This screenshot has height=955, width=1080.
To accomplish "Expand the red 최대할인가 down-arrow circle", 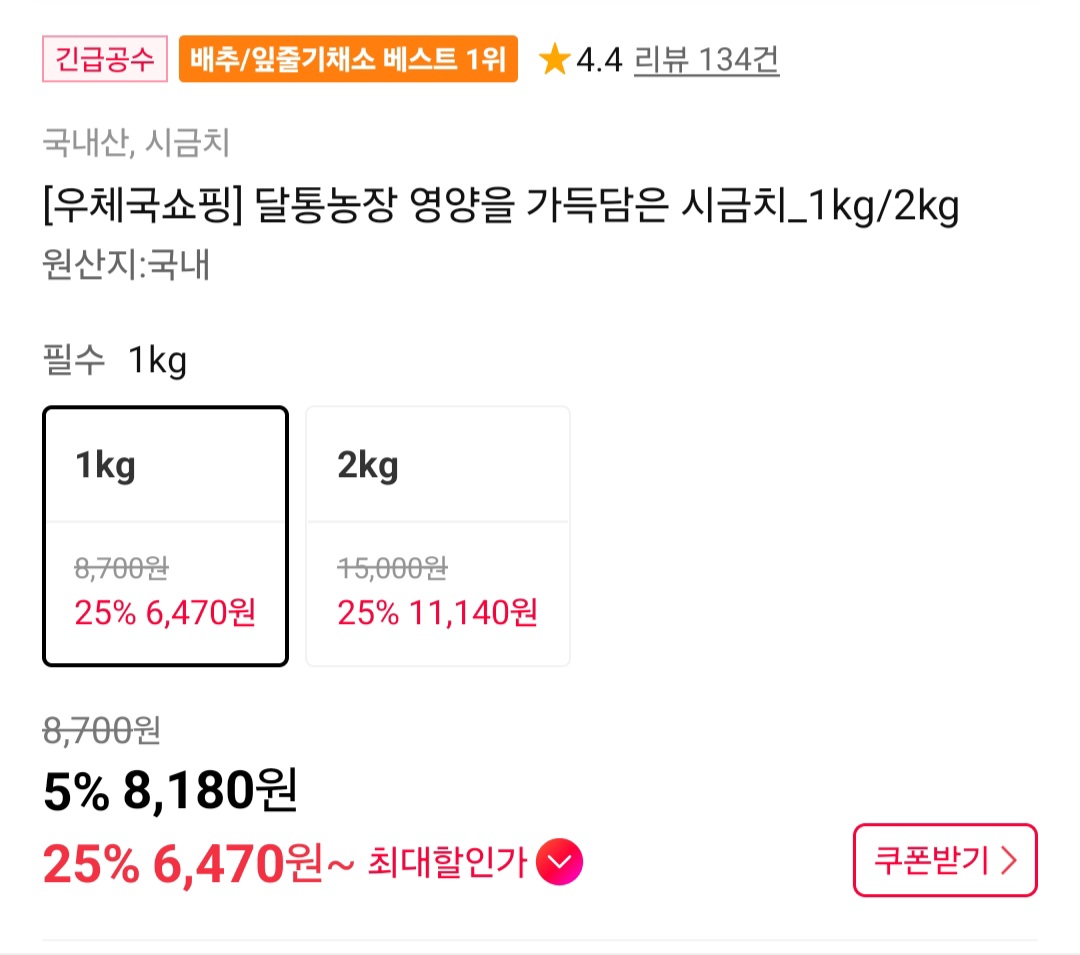I will point(559,862).
